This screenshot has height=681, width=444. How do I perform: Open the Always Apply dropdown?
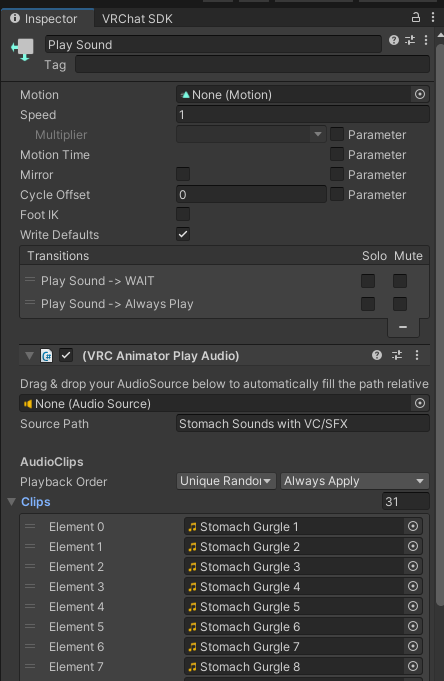(355, 481)
